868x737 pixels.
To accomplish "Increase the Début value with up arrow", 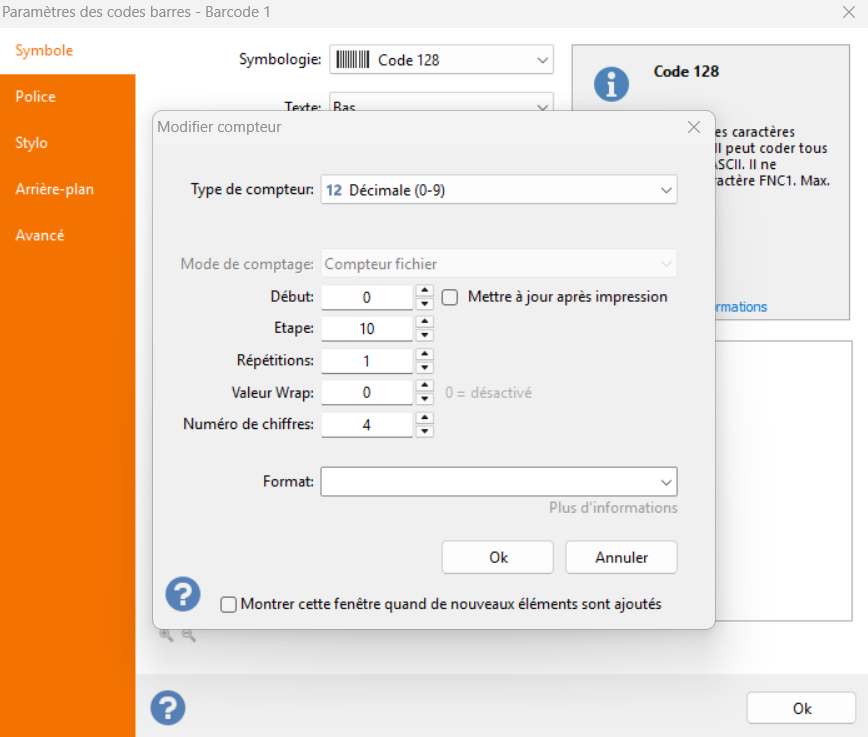I will pyautogui.click(x=425, y=291).
